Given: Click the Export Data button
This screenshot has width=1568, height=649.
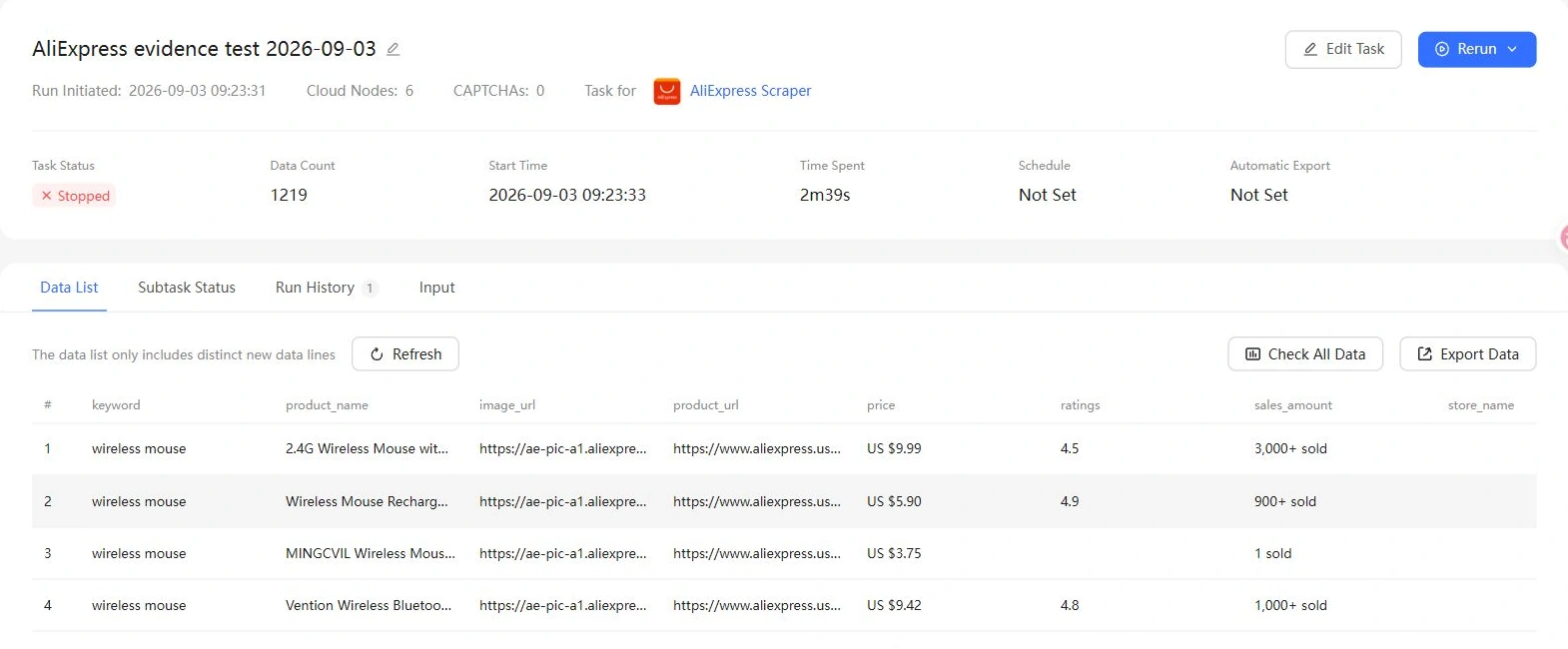Looking at the screenshot, I should 1468,354.
